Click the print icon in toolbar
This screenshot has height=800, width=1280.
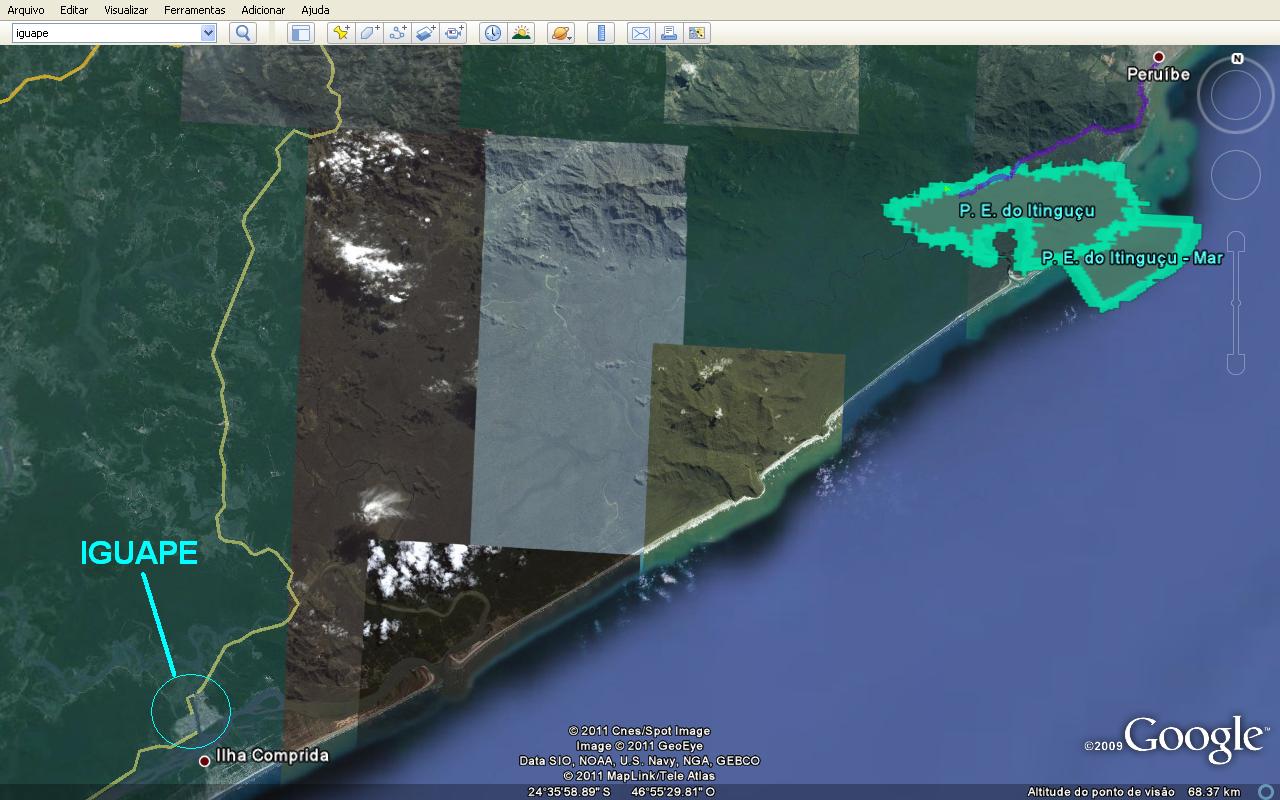pos(669,33)
